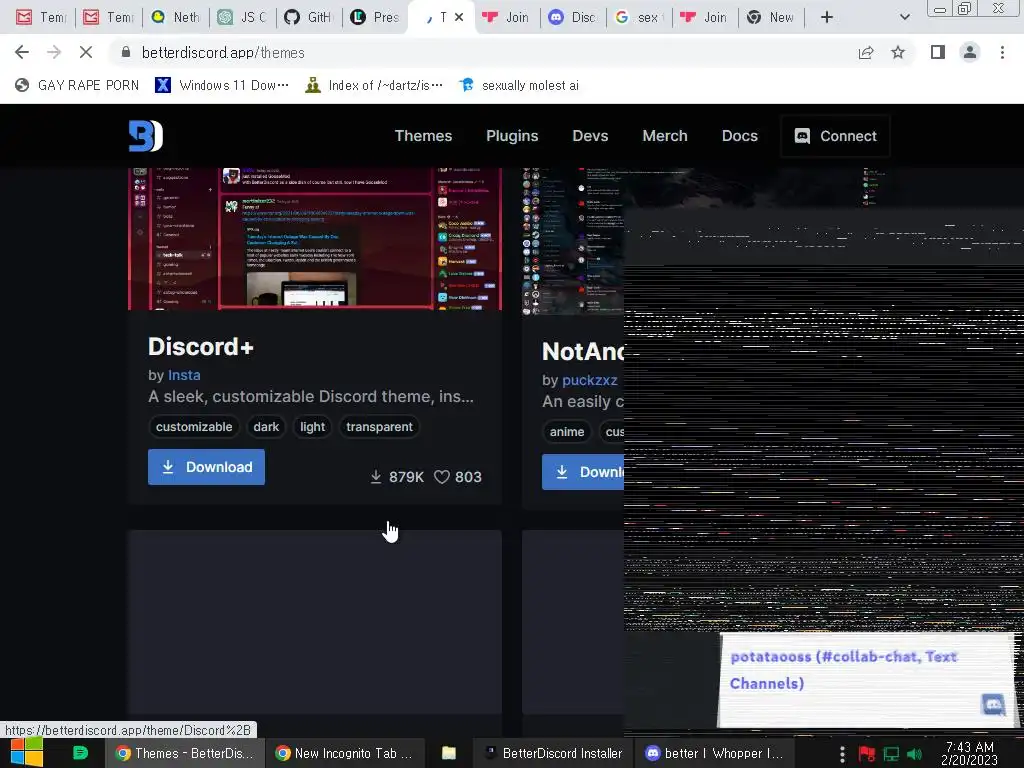Bookmark this page with the star icon
The image size is (1024, 768).
(898, 52)
